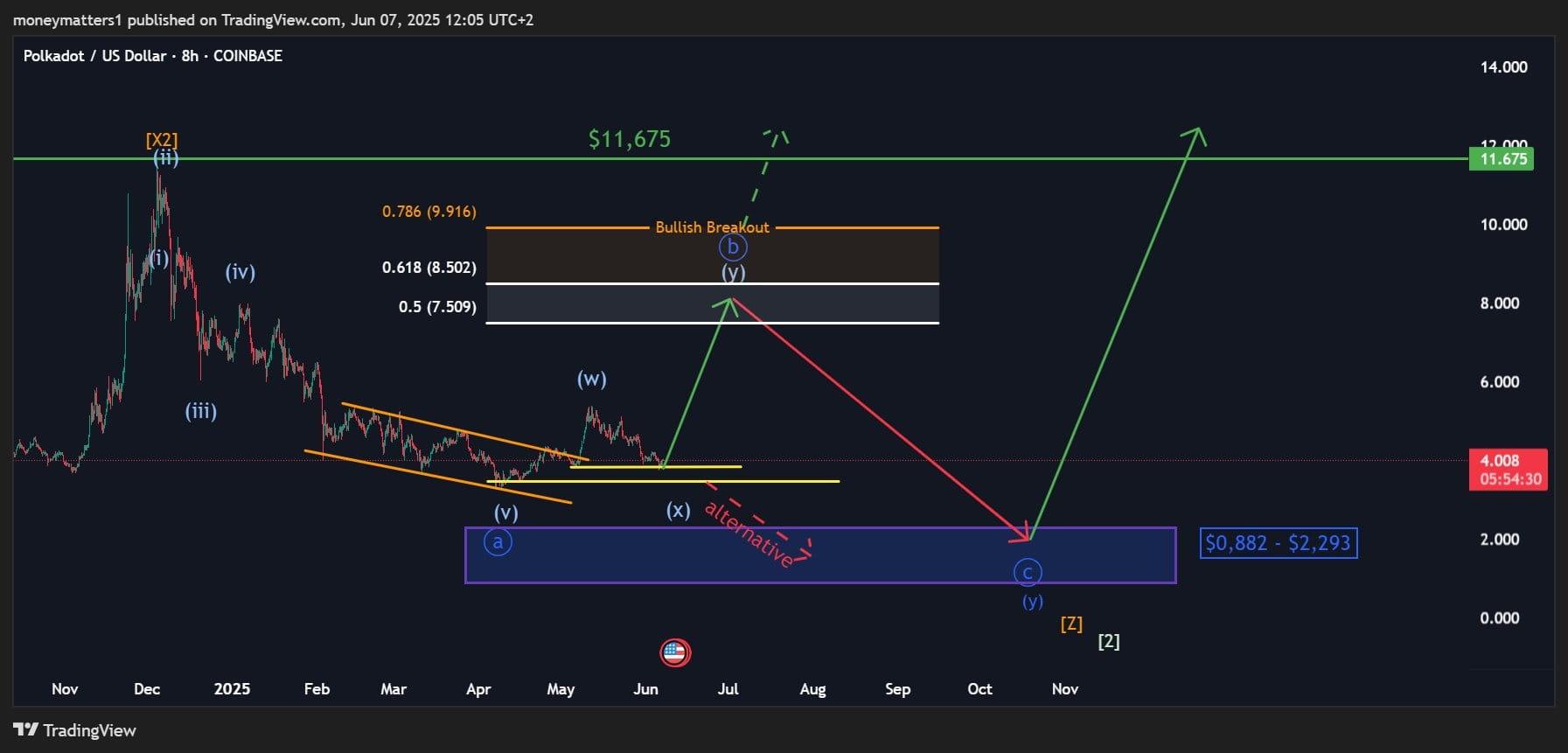The height and width of the screenshot is (753, 1568).
Task: Select the orange '[X2]' wave label
Action: pos(162,140)
